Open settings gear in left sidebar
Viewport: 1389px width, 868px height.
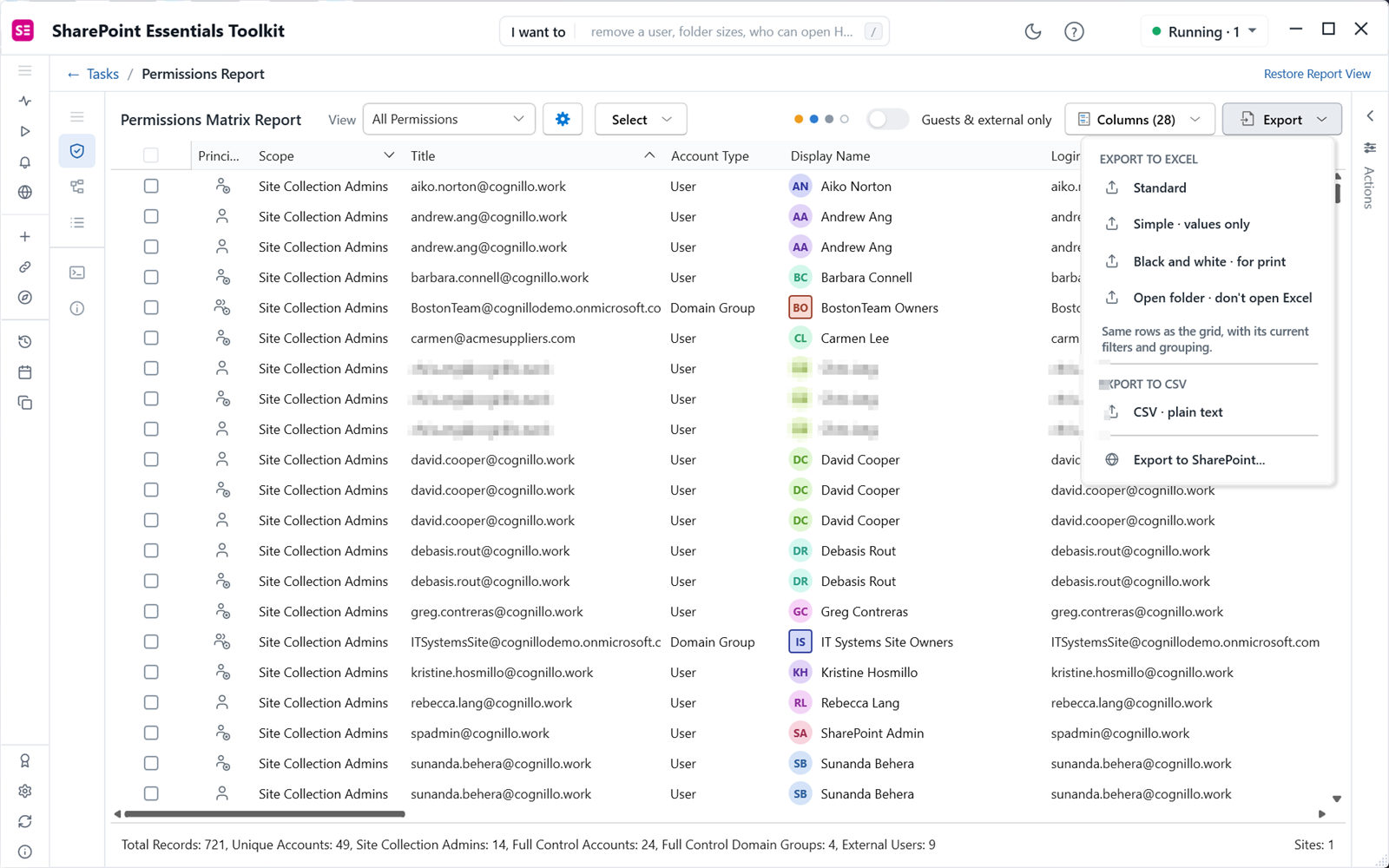[x=25, y=791]
